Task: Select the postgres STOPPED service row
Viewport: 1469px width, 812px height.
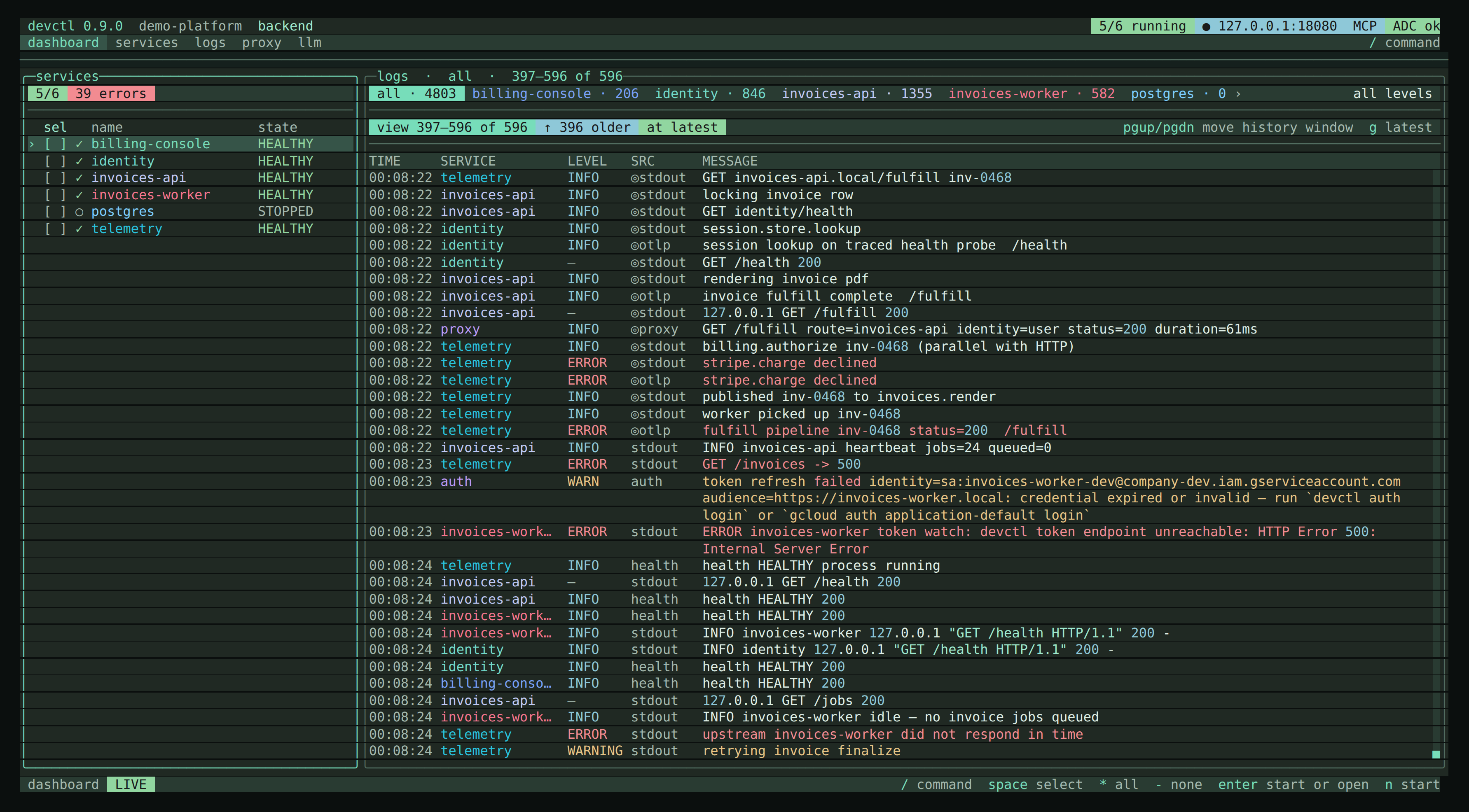Action: (x=190, y=211)
